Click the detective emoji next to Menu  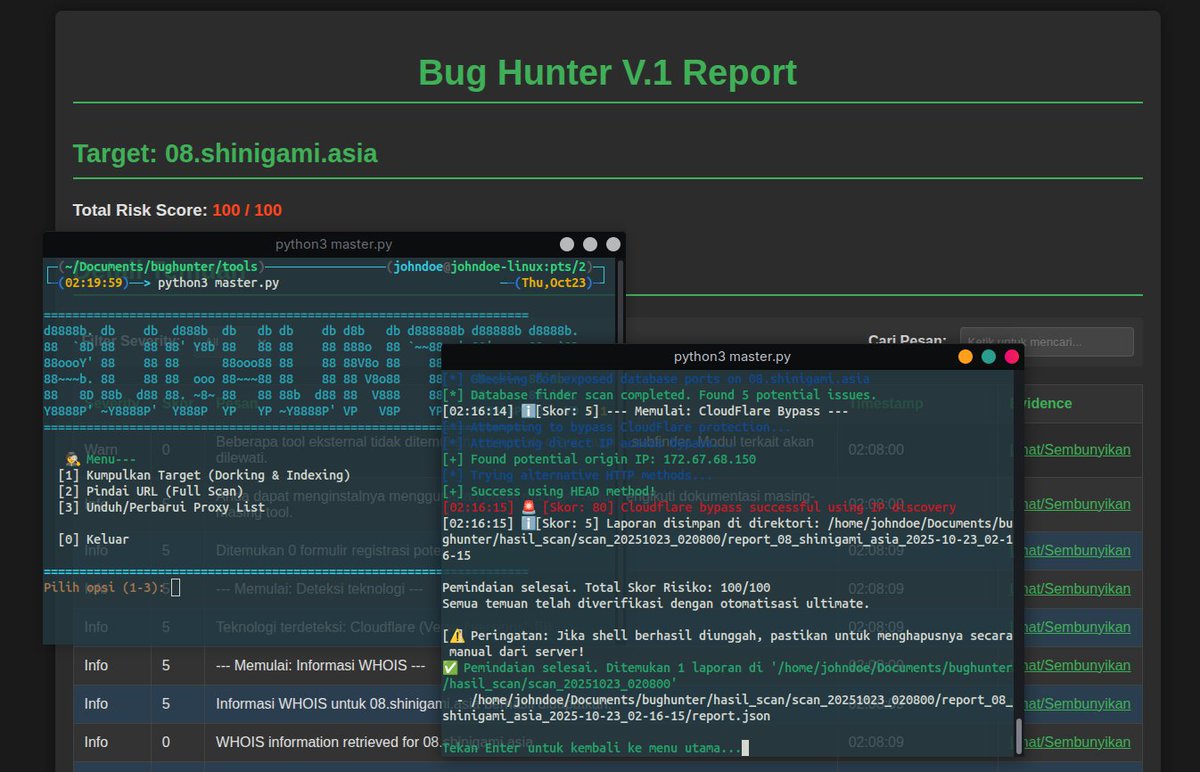[73, 459]
